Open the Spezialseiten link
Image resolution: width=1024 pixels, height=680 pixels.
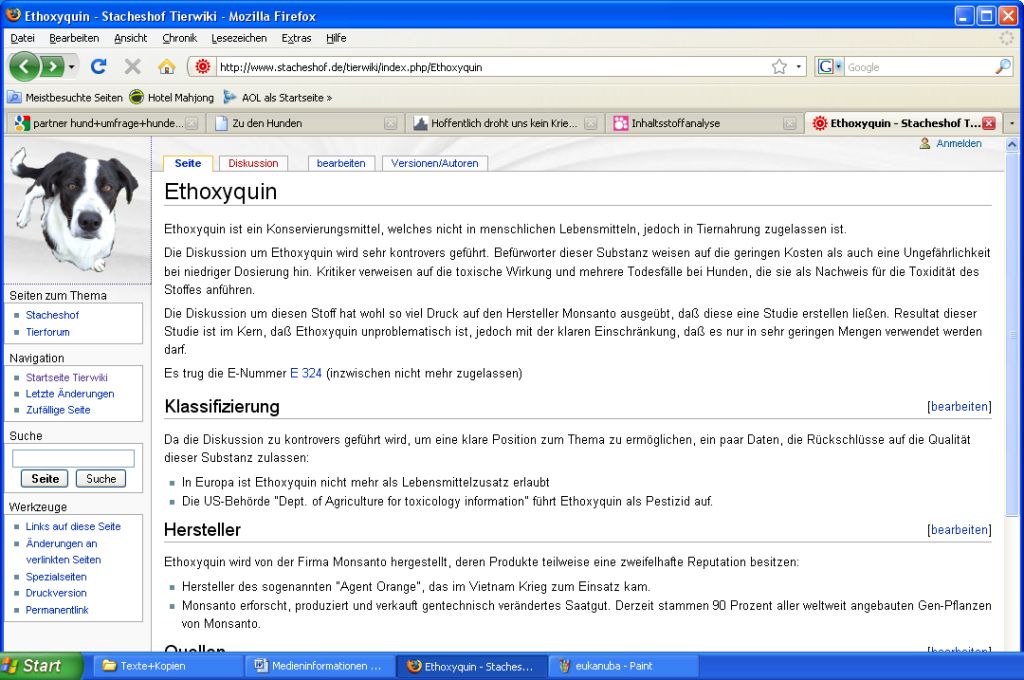(x=56, y=577)
